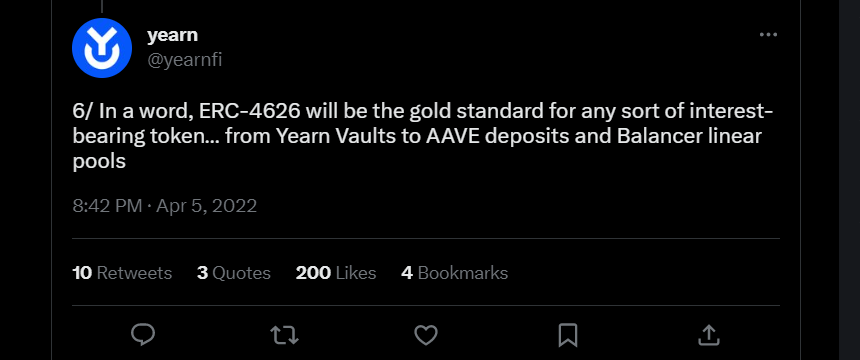View the 4 Bookmarks count
The image size is (860, 360).
point(454,273)
